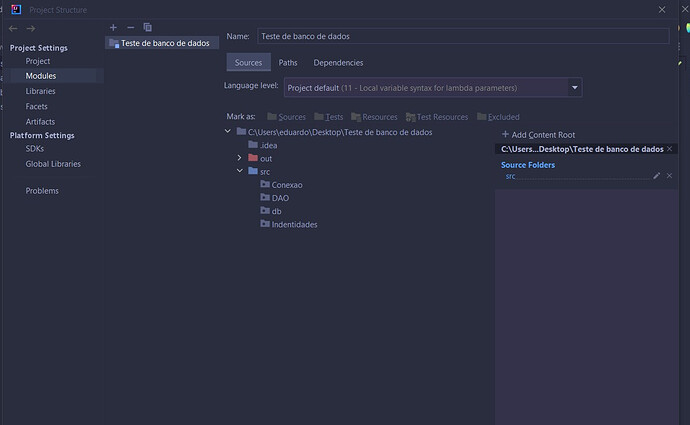
Task: Mark folder as Sources
Action: (x=286, y=117)
